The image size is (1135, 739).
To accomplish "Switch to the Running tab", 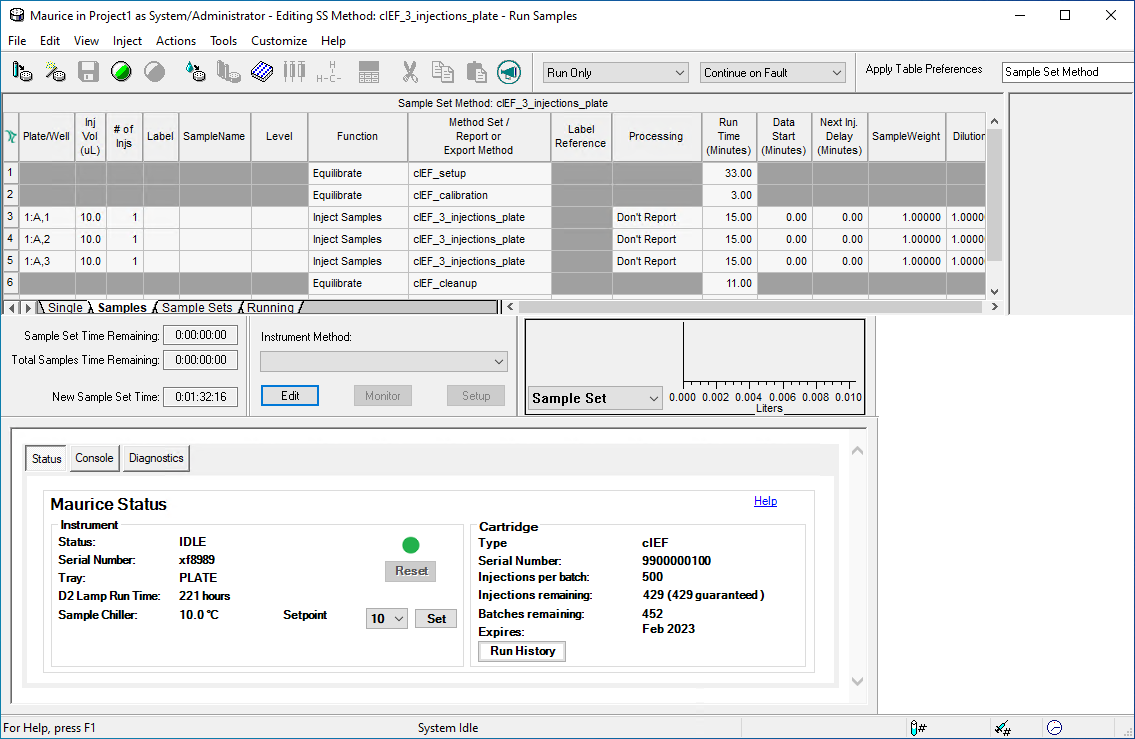I will click(x=270, y=308).
